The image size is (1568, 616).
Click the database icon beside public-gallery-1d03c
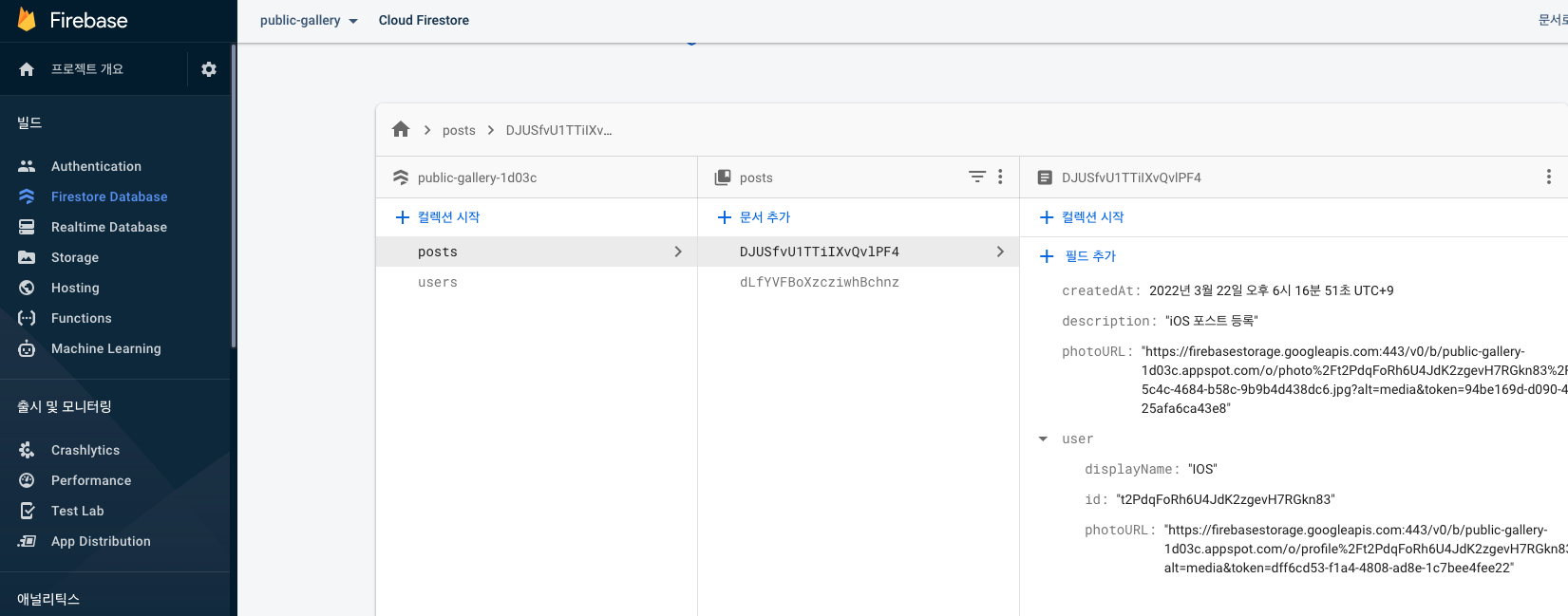401,177
